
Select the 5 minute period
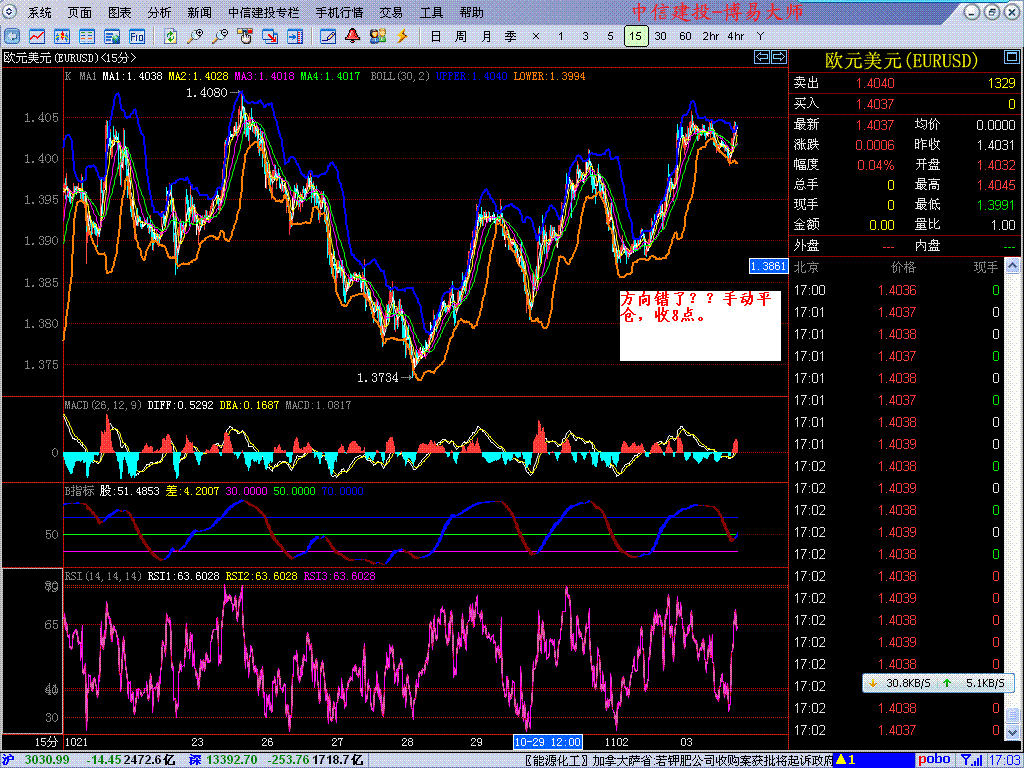610,36
